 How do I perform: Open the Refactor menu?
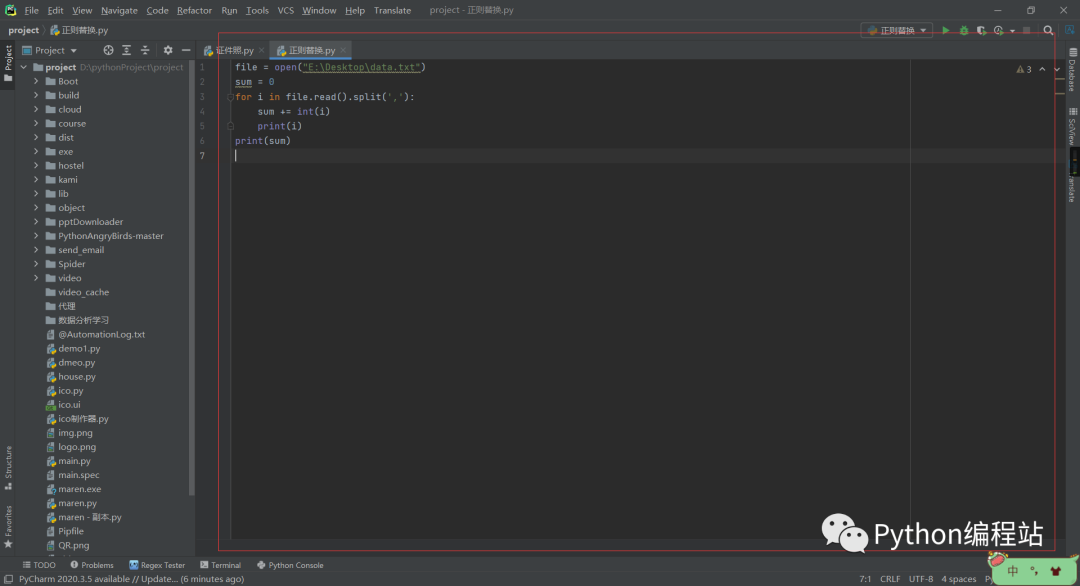194,10
